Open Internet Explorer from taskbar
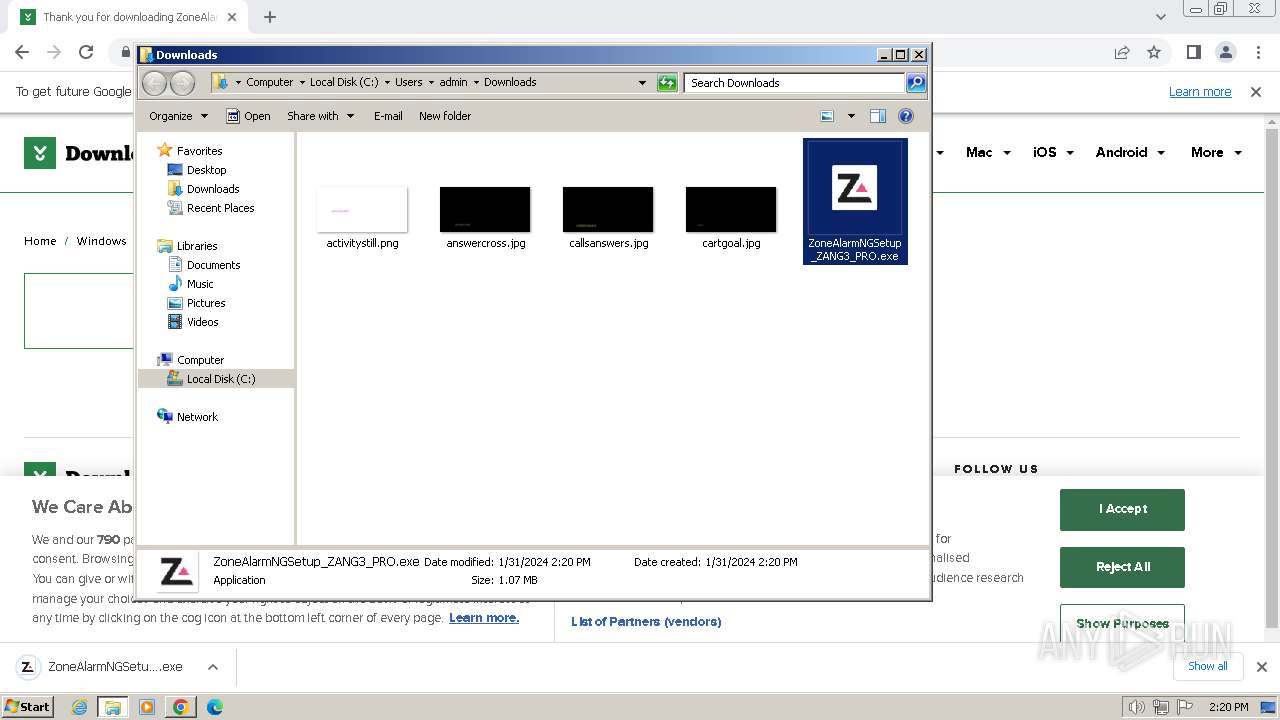Viewport: 1280px width, 720px height. (x=79, y=707)
